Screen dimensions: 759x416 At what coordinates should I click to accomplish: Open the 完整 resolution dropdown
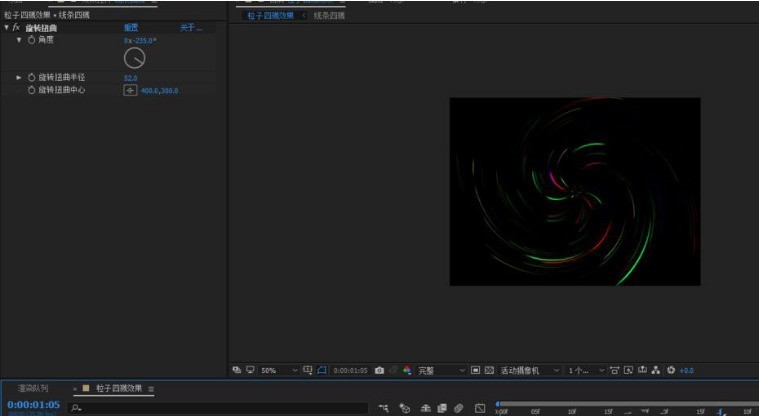tap(441, 370)
